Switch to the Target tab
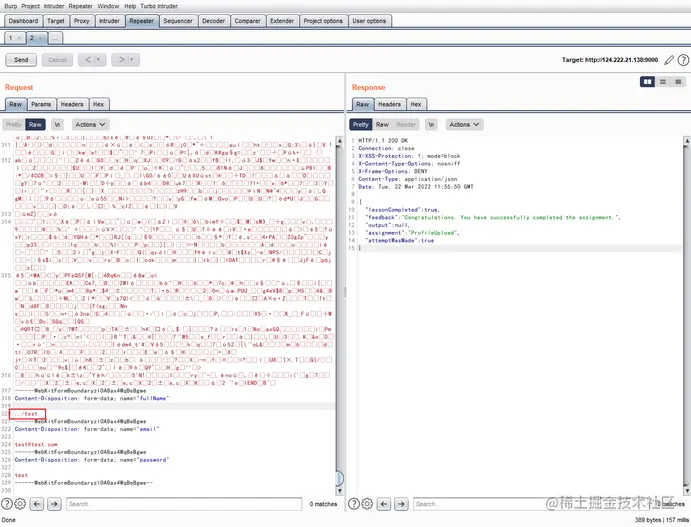Screen dimensions: 691x527 click(x=56, y=21)
